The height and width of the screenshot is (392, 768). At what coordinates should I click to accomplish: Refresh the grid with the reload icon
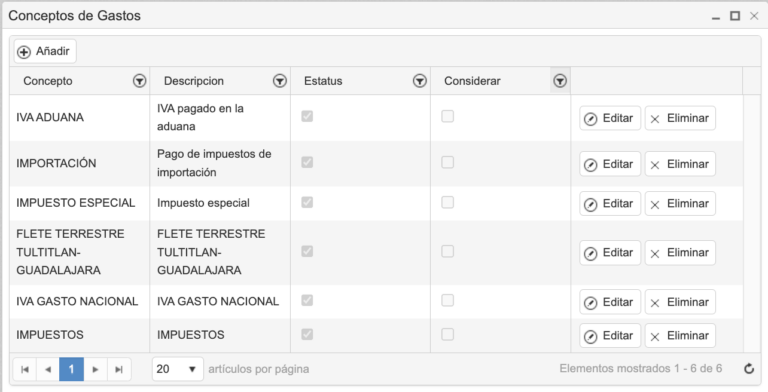749,369
